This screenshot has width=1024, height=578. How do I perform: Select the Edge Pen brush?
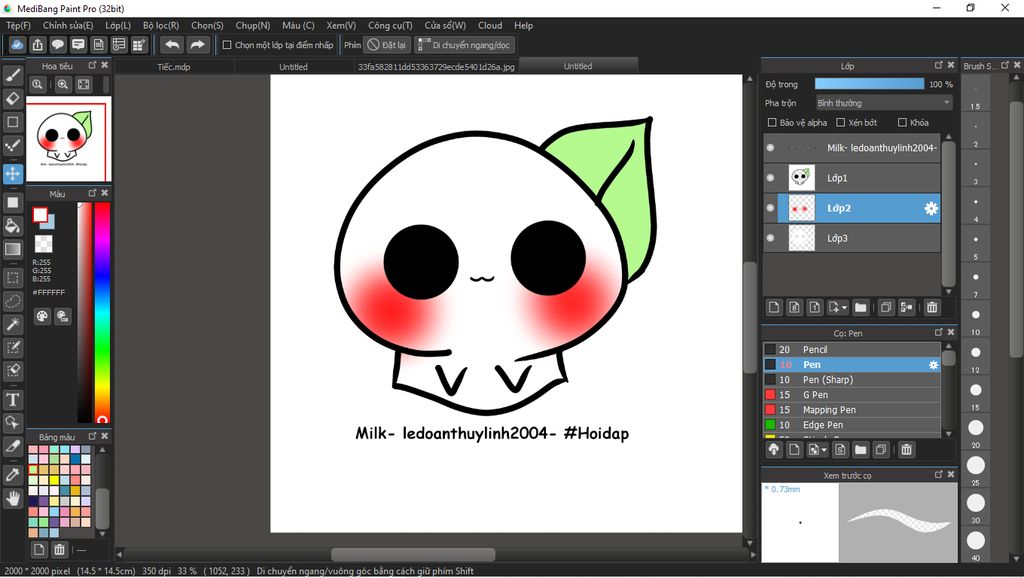[x=852, y=425]
